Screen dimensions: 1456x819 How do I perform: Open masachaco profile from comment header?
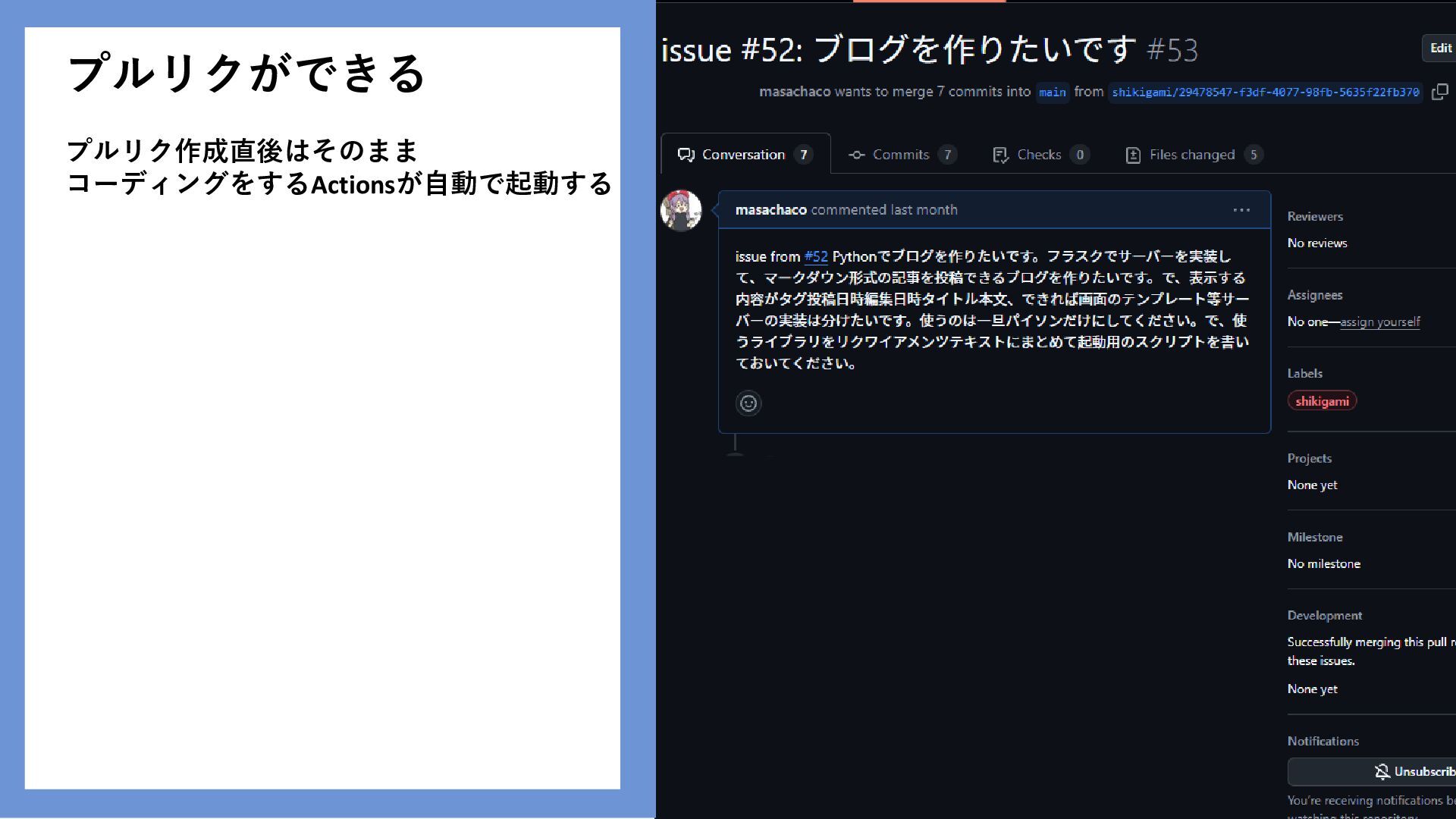[770, 210]
